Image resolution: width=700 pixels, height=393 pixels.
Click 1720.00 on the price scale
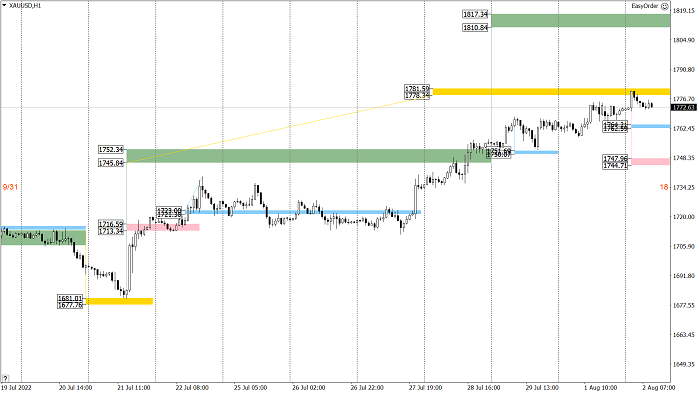684,217
